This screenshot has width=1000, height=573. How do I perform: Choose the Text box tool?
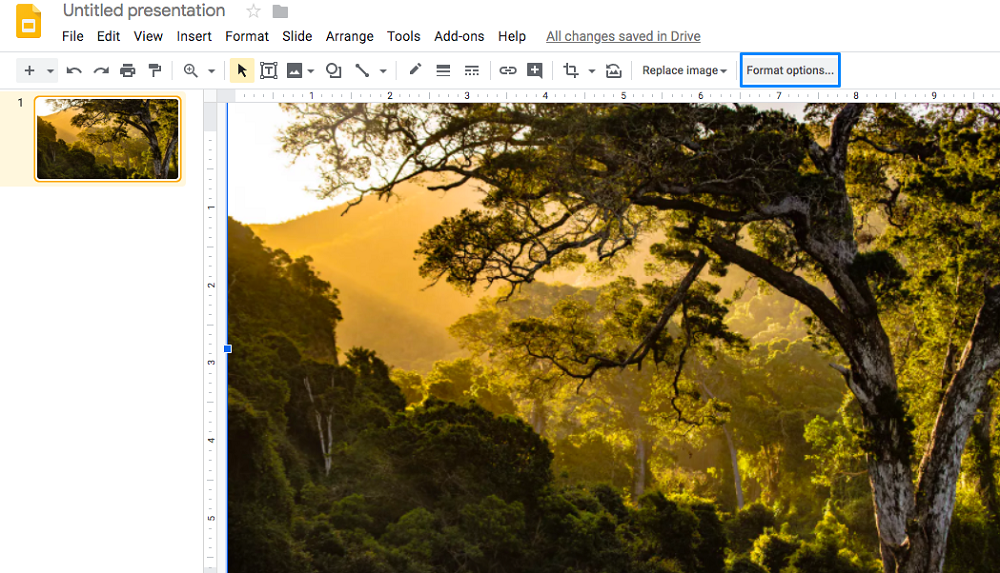(x=269, y=71)
